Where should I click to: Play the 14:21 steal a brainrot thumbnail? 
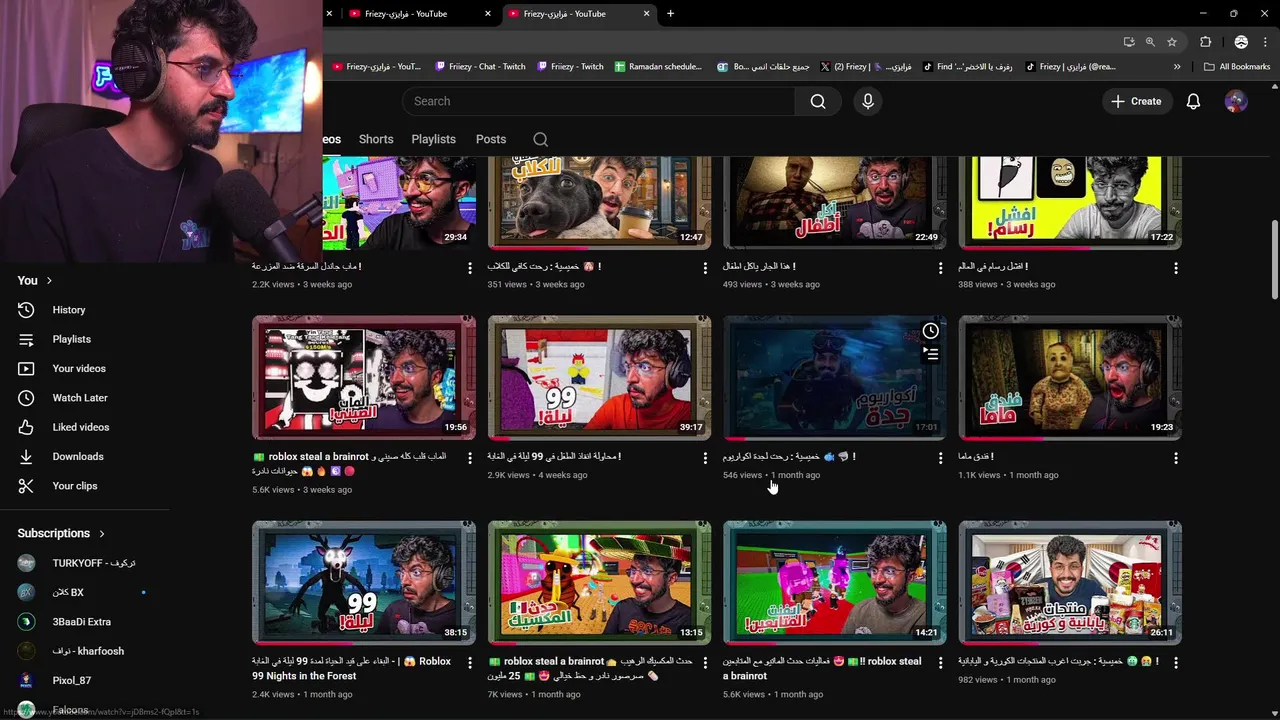835,582
